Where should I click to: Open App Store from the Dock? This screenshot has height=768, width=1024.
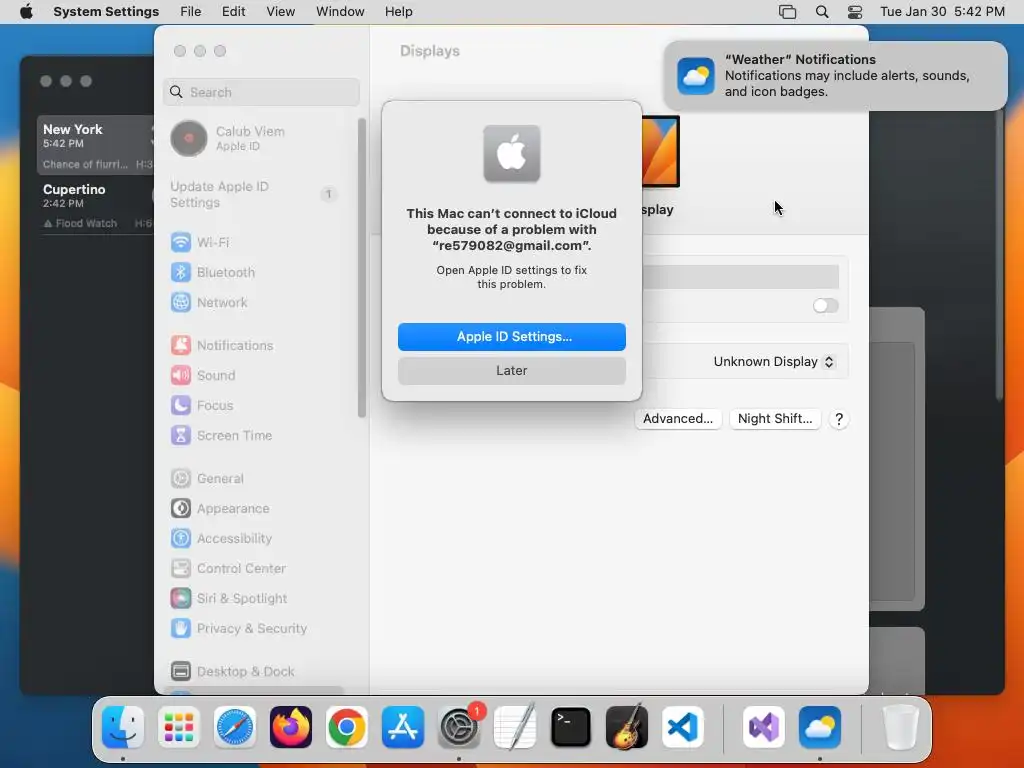click(403, 727)
